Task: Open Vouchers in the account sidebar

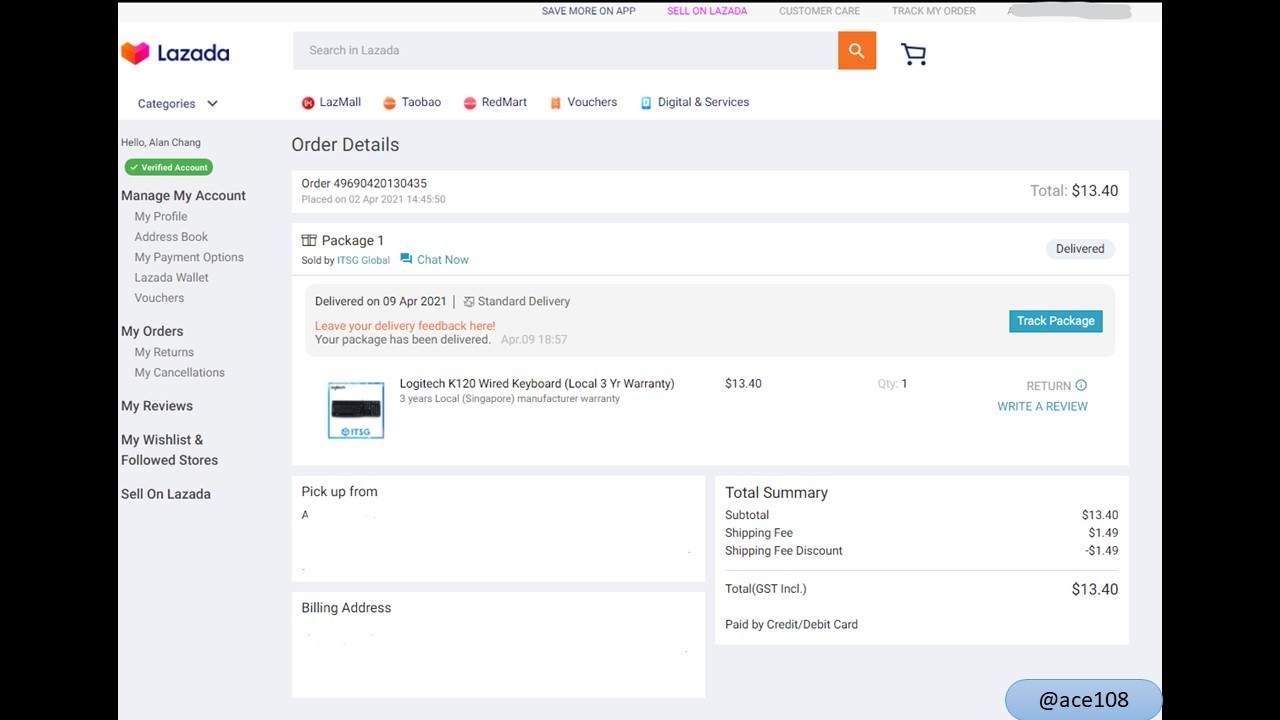Action: [159, 298]
